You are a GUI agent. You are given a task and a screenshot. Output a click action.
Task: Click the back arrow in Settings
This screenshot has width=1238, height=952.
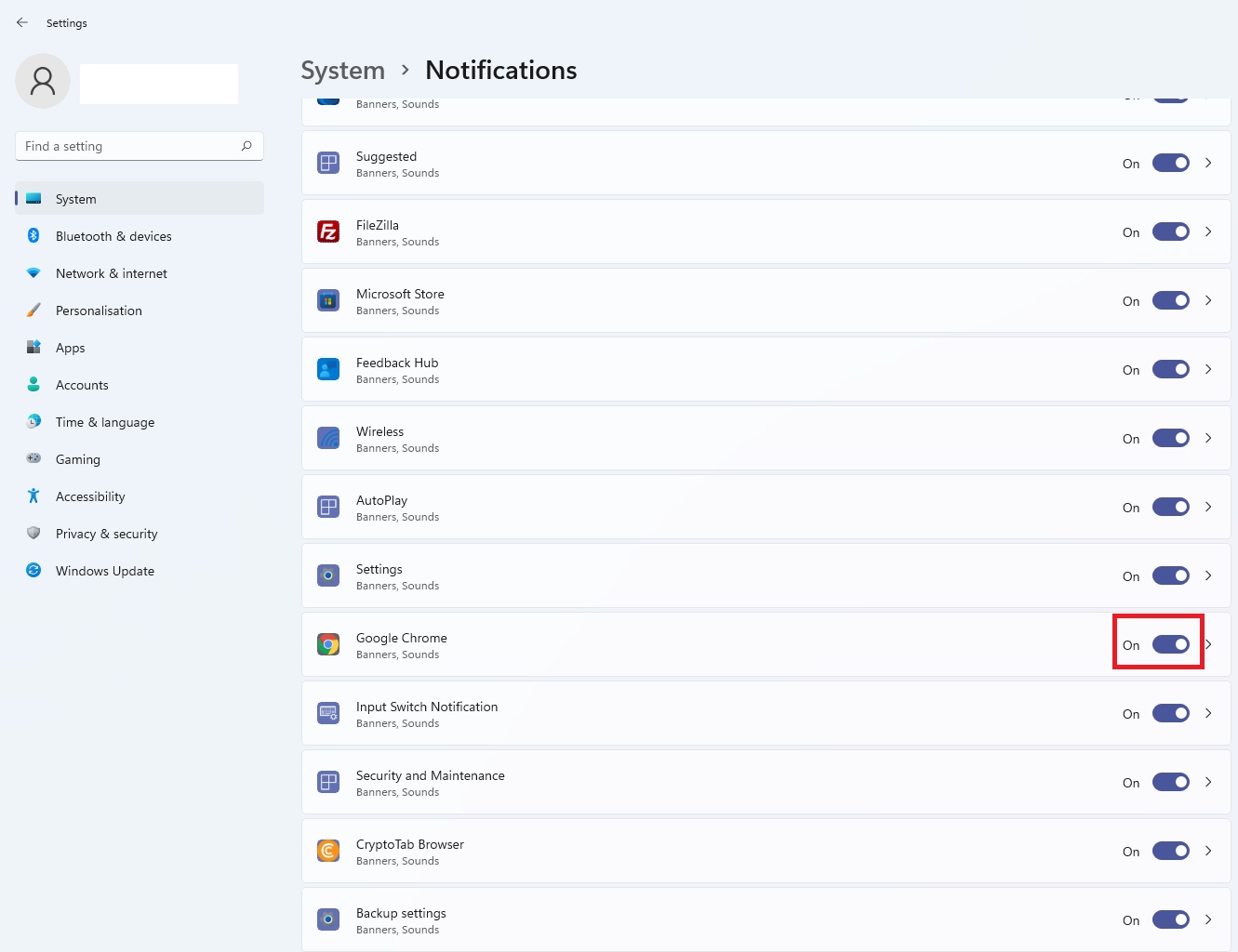(x=22, y=22)
